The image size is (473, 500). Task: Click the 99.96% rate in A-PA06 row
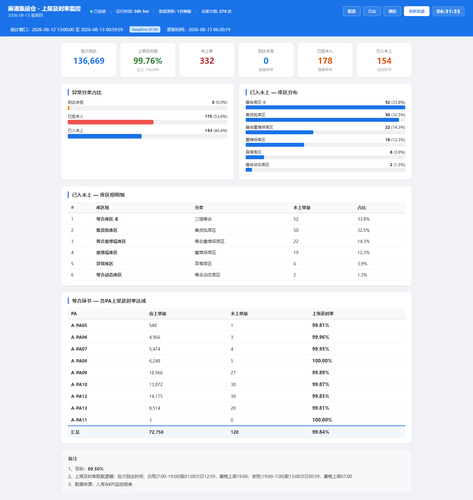321,337
